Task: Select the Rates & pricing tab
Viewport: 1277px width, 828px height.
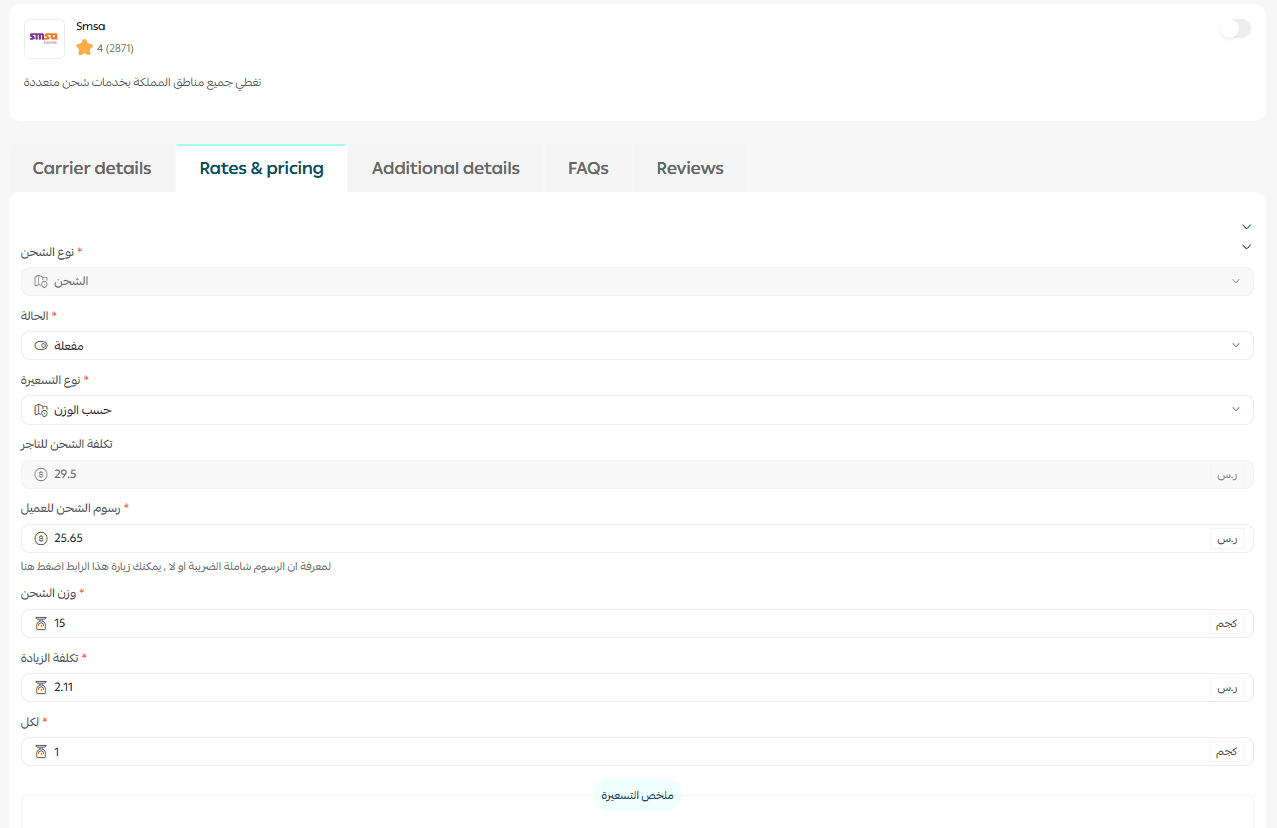Action: (x=261, y=168)
